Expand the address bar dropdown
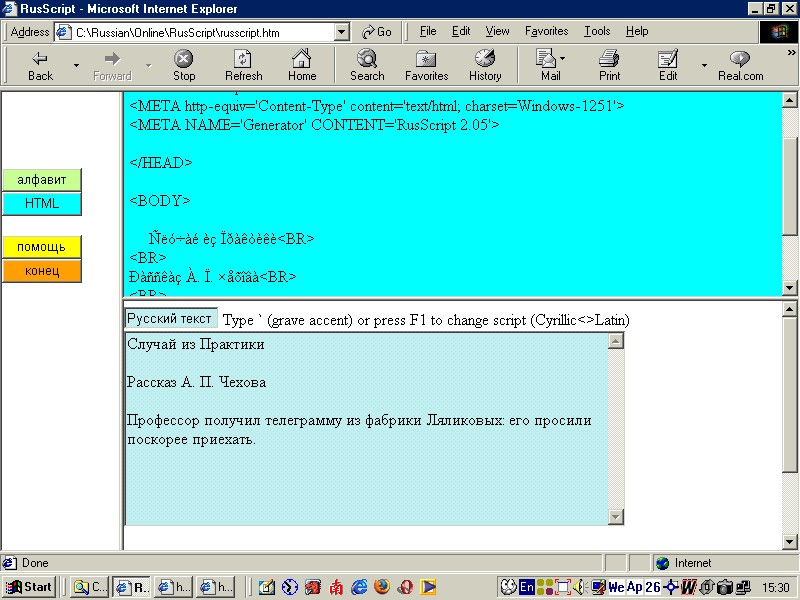The width and height of the screenshot is (800, 600). [x=342, y=33]
